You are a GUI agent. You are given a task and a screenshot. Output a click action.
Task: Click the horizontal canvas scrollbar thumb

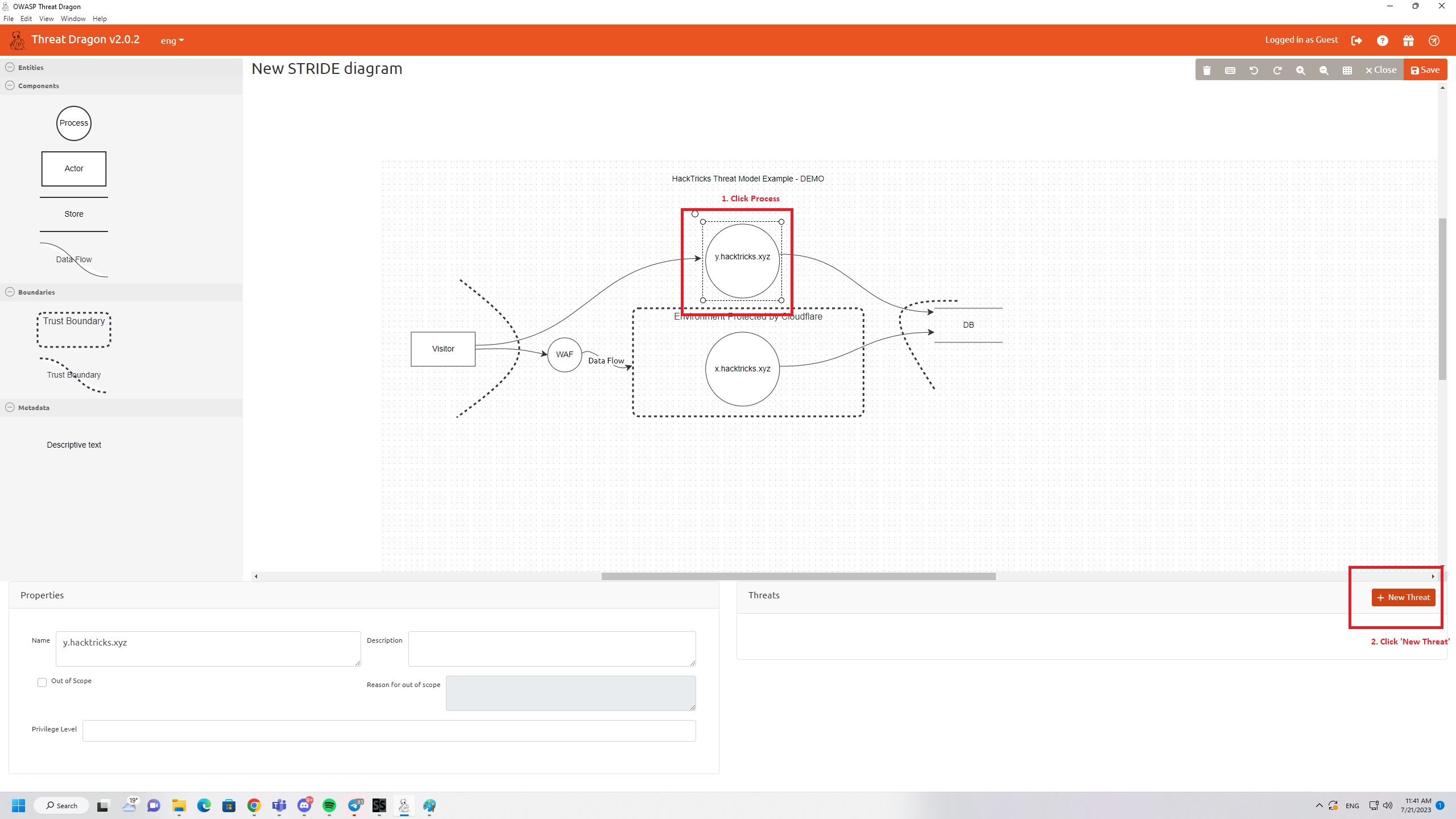click(x=798, y=576)
